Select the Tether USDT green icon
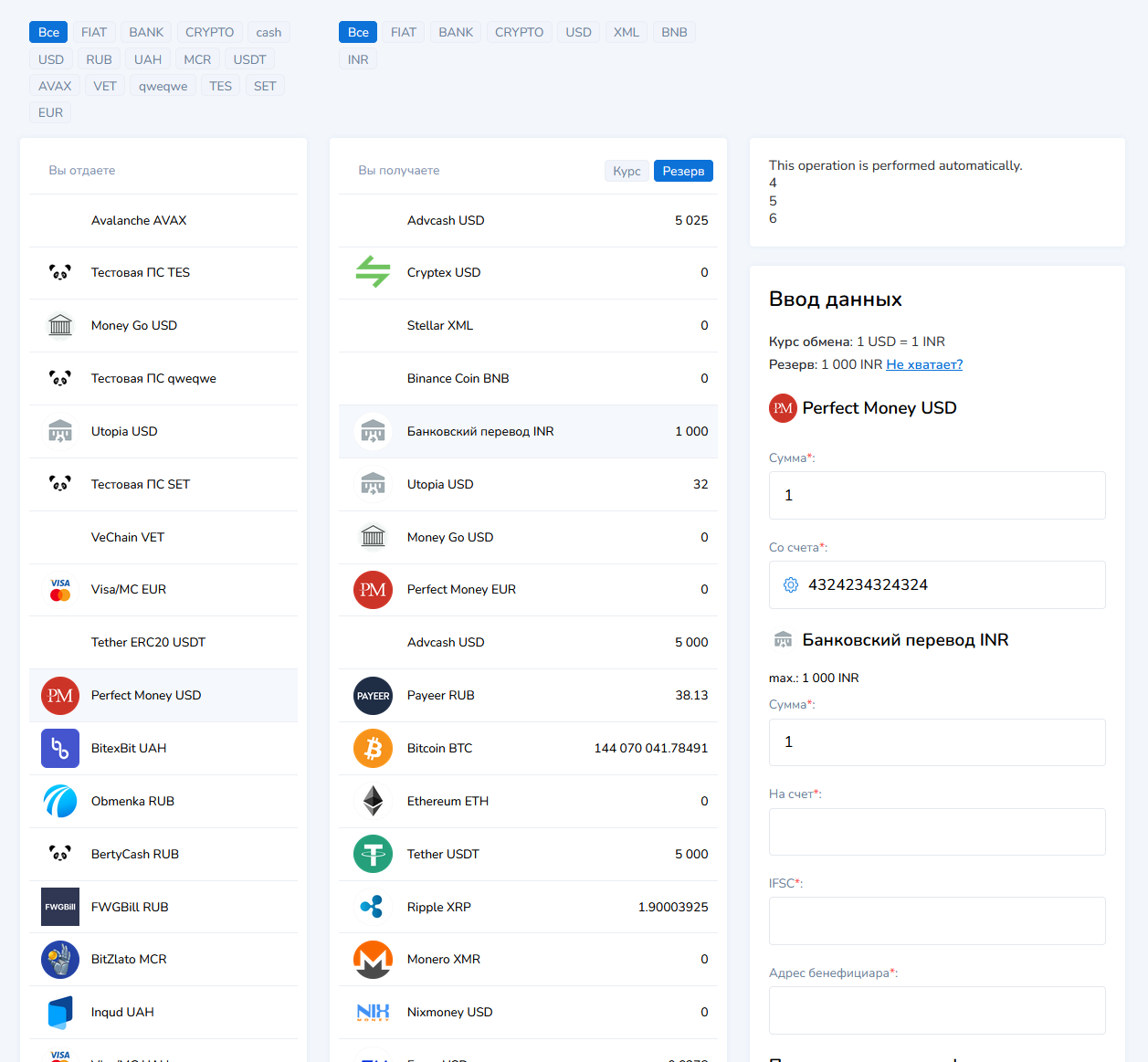The image size is (1148, 1062). coord(373,854)
